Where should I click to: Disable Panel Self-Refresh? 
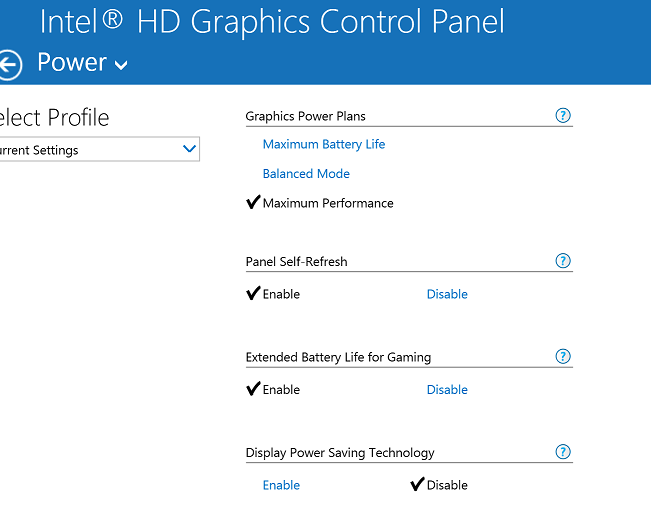click(x=447, y=294)
